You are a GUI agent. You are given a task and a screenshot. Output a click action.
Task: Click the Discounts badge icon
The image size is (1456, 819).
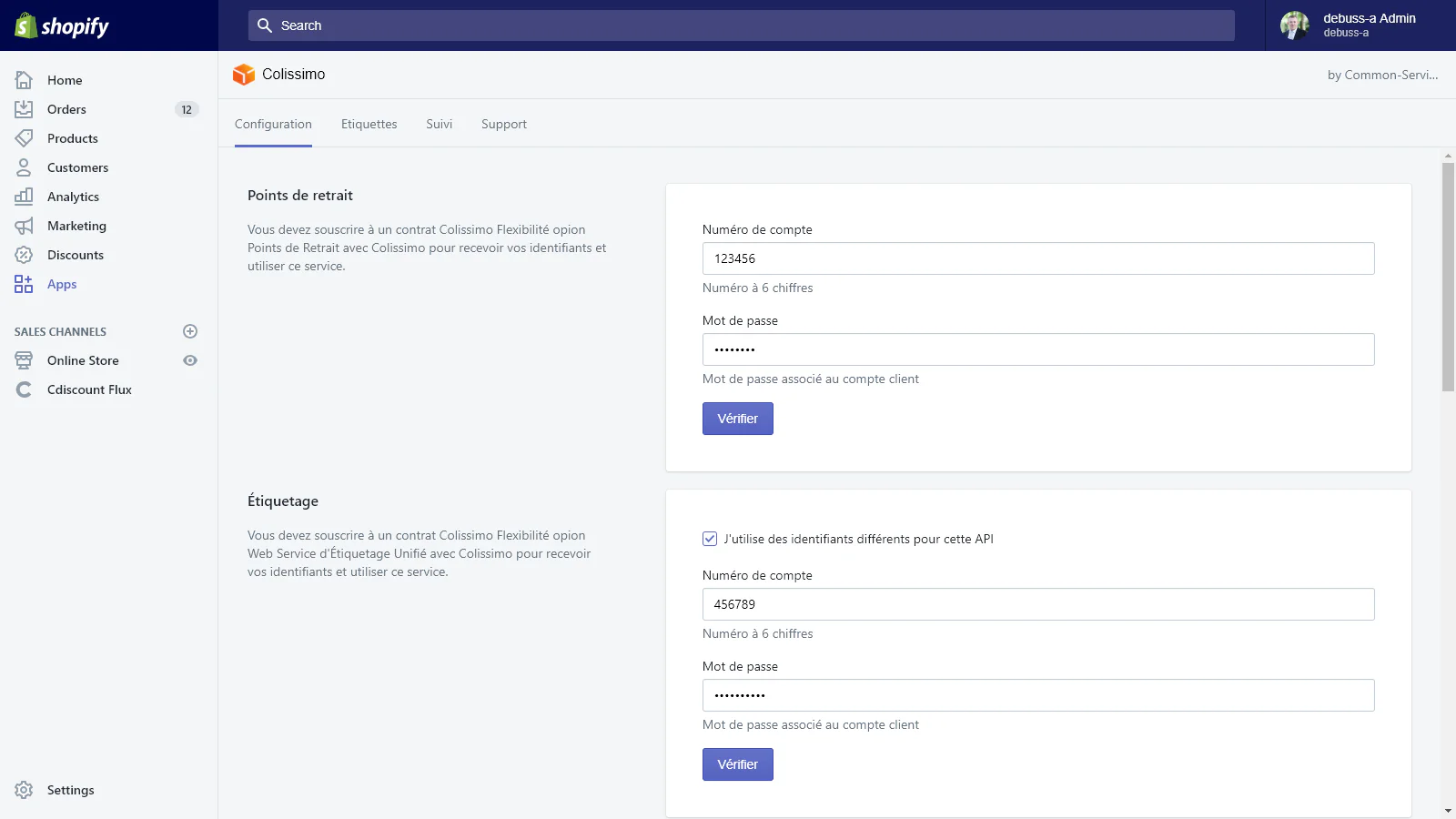tap(24, 255)
